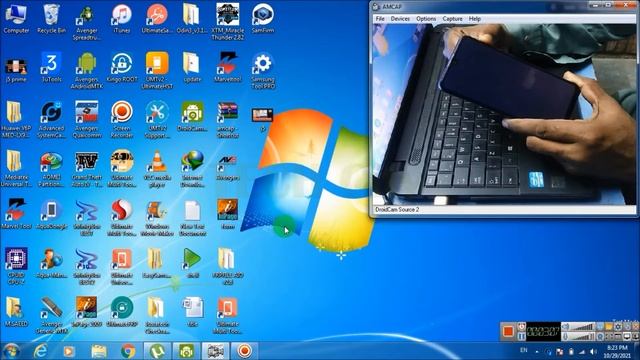Screen dimensions: 640x360
Task: Select the iTunes desktop shortcut
Action: tap(122, 18)
